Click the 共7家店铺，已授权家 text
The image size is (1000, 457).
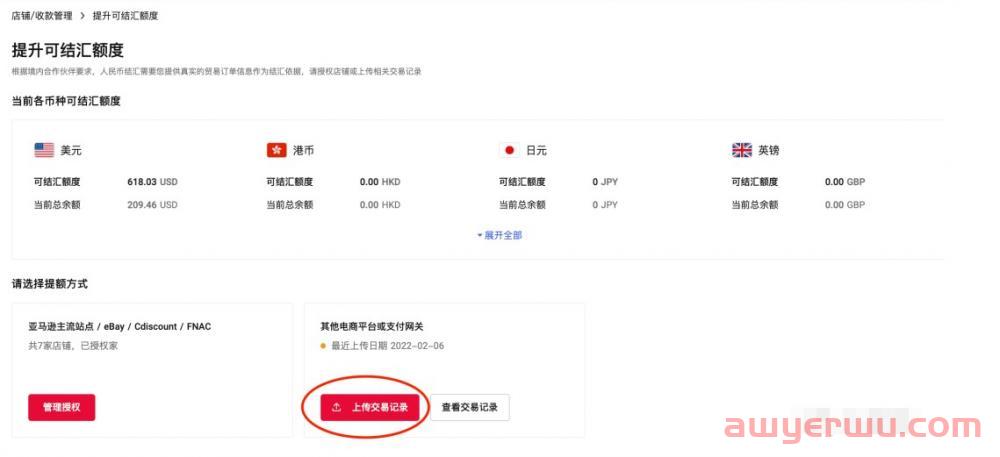pos(73,346)
